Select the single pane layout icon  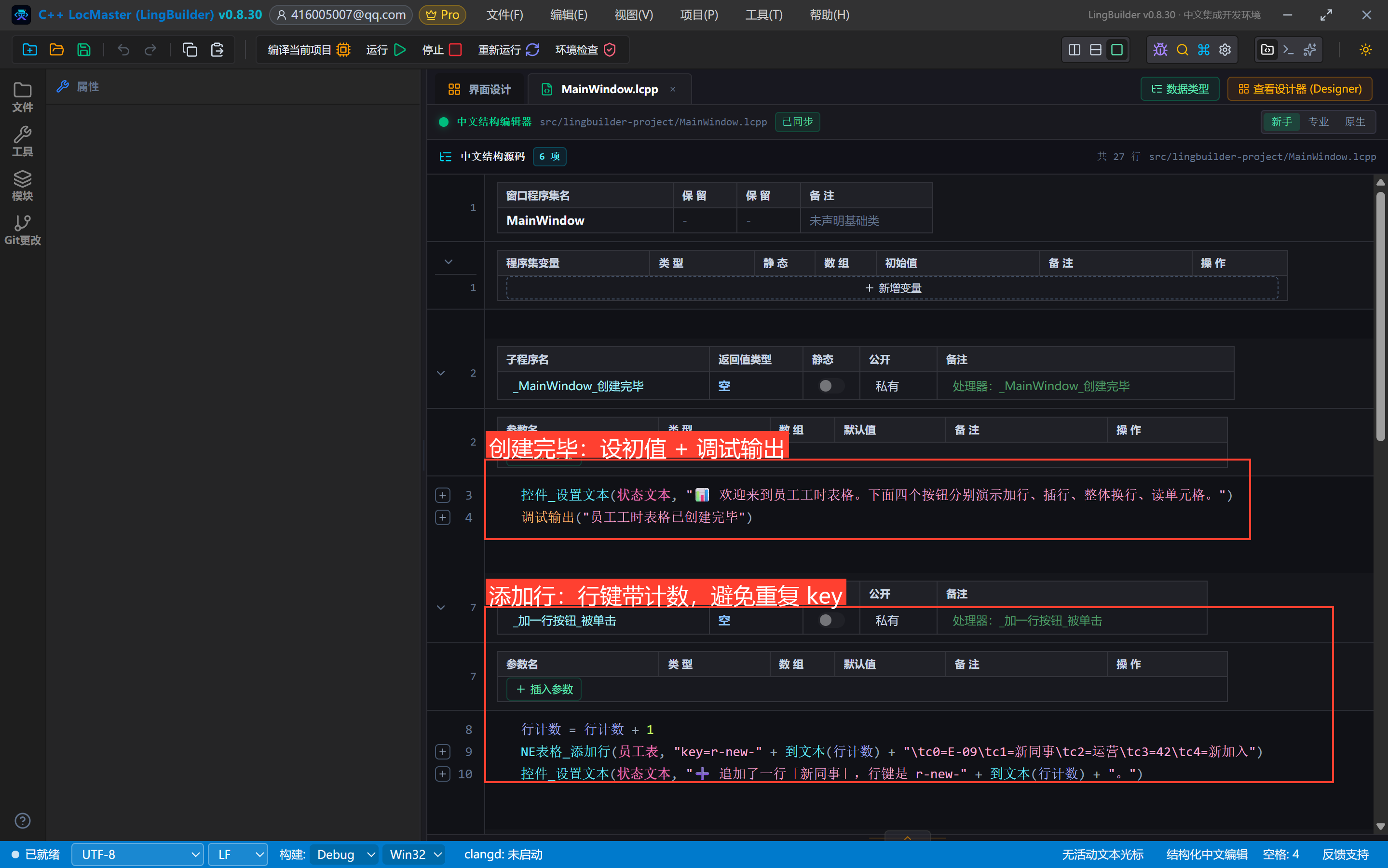click(1116, 50)
